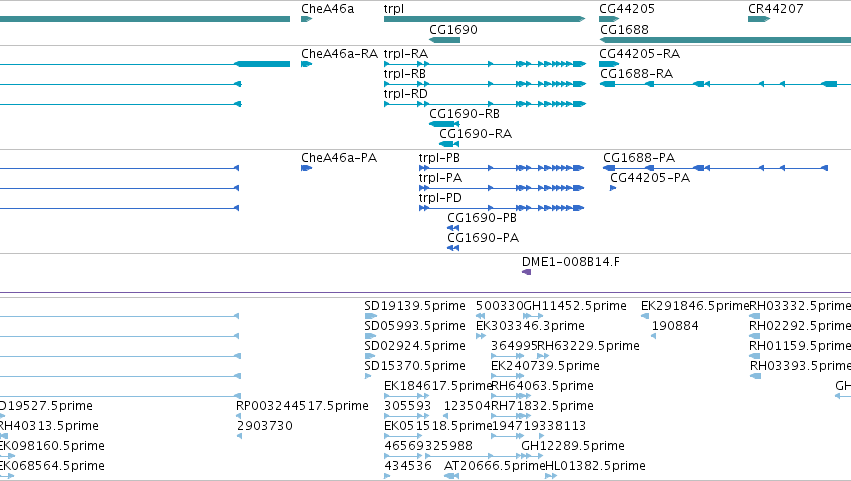Viewport: 851px width, 481px height.
Task: Click the CG44205 gene label
Action: pos(627,9)
